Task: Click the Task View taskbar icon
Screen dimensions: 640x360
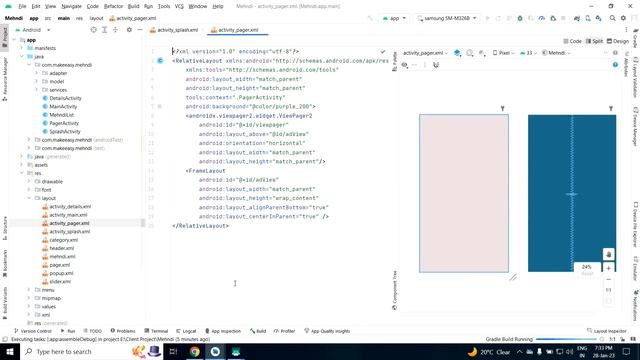Action: [173, 351]
